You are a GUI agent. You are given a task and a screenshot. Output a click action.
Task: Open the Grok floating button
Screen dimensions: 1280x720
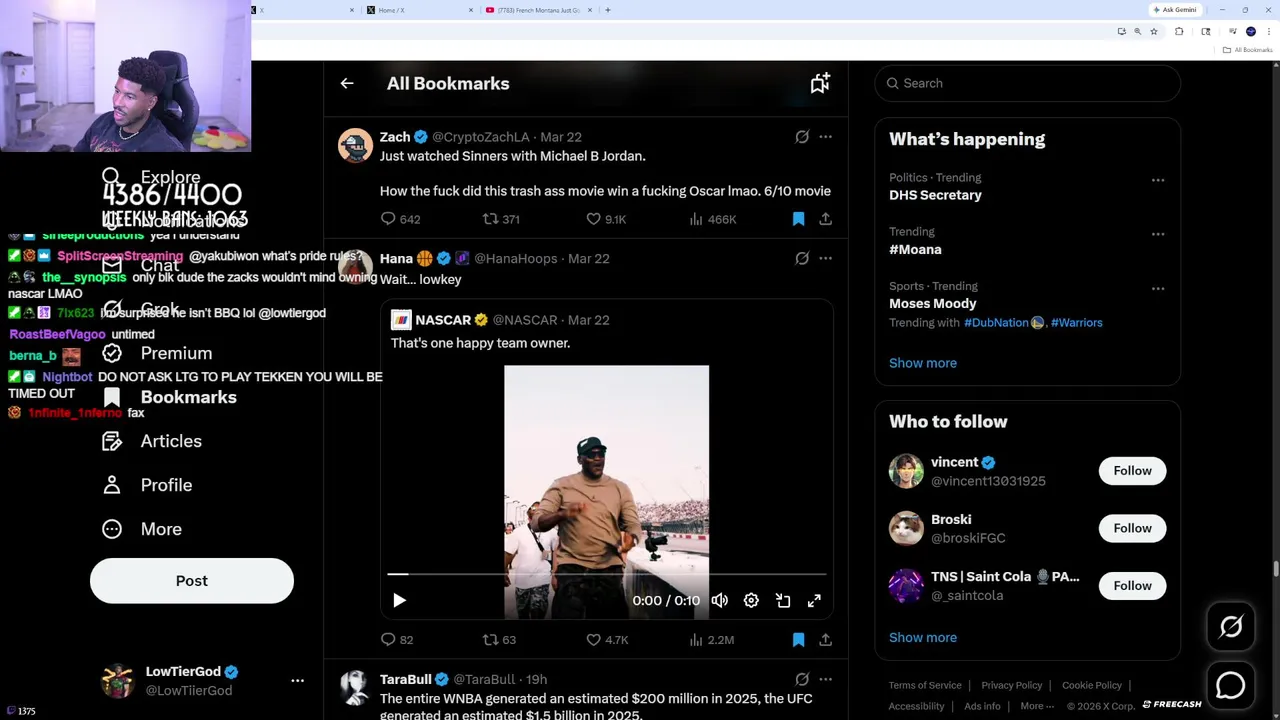tap(1231, 627)
